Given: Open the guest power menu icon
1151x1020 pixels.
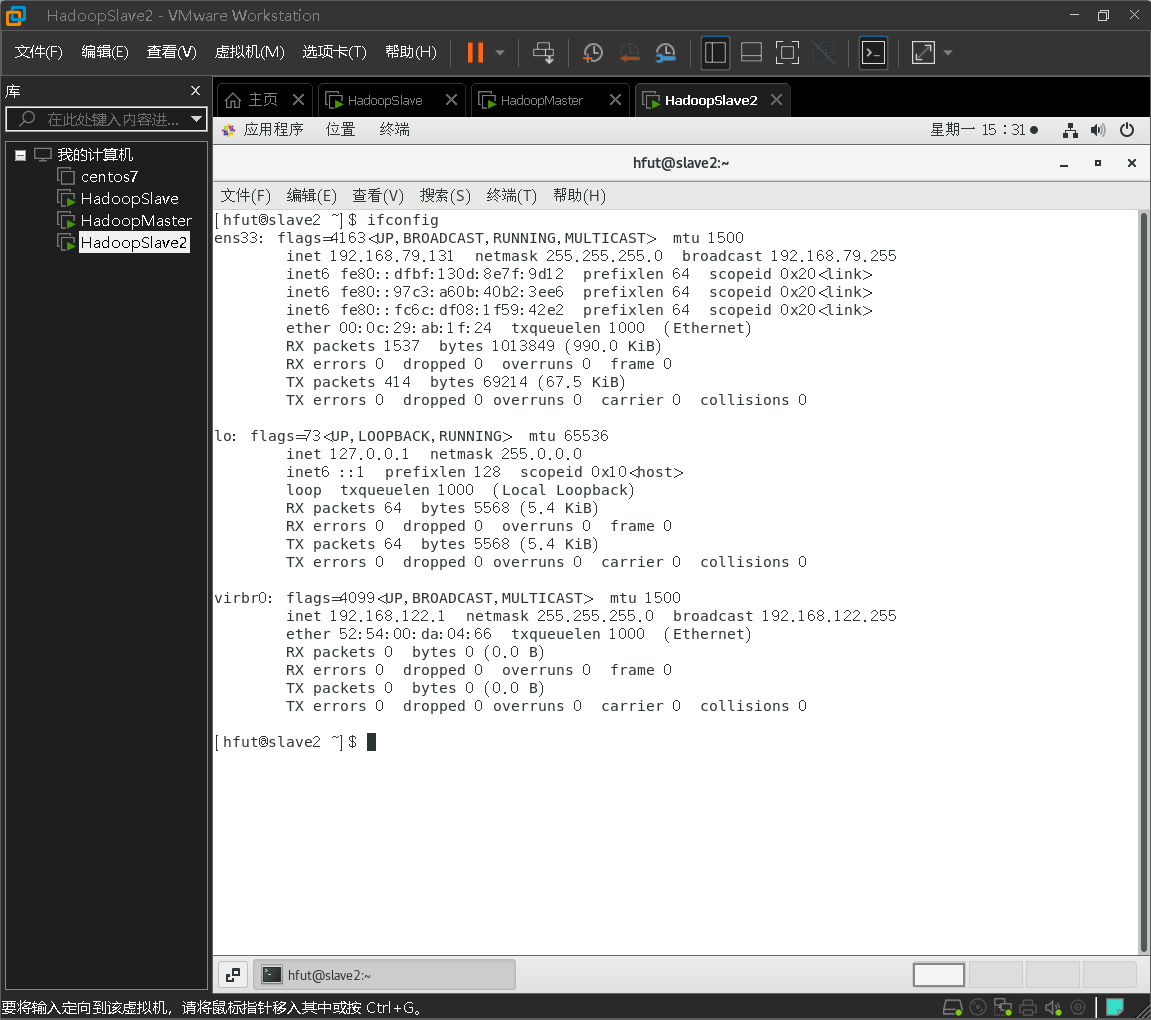Looking at the screenshot, I should (x=1127, y=131).
